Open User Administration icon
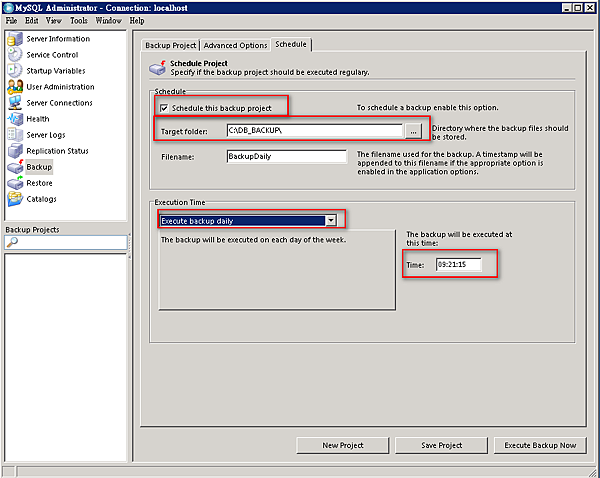Screen dimensions: 600x478 click(x=15, y=87)
